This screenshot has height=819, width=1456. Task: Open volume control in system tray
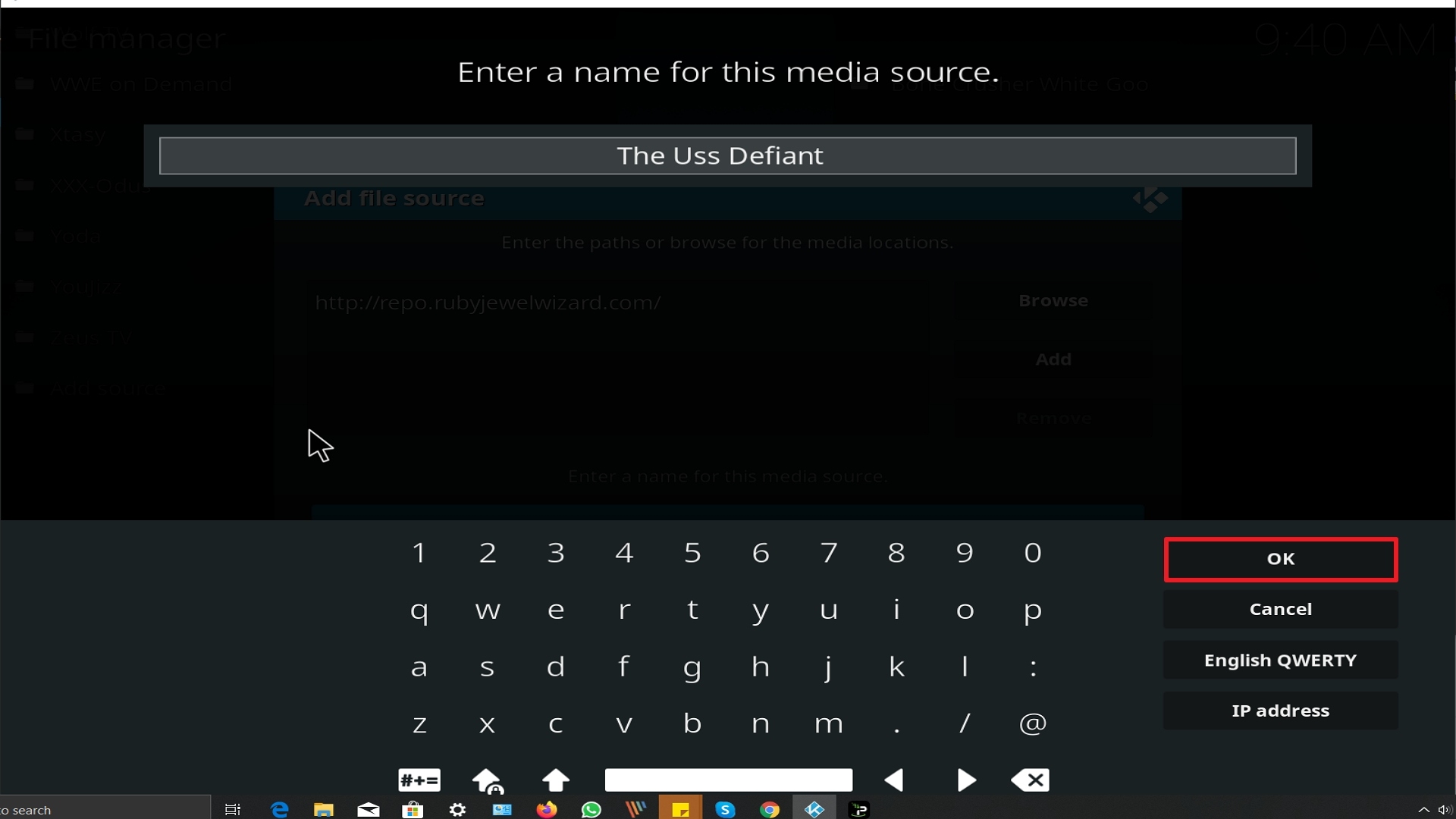[x=1445, y=809]
